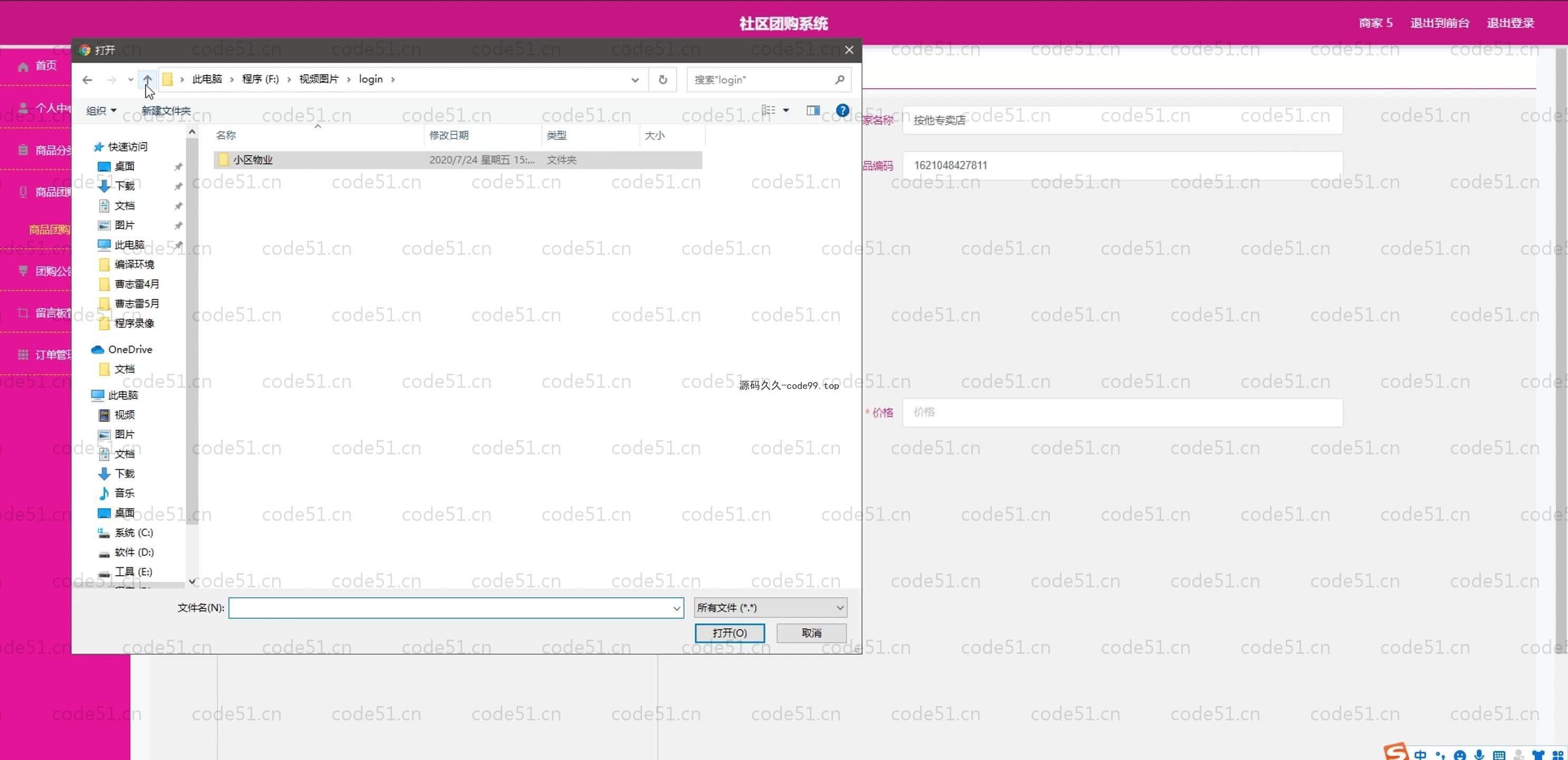Click 退出到前台 in the header
This screenshot has height=760, width=1568.
(x=1440, y=23)
